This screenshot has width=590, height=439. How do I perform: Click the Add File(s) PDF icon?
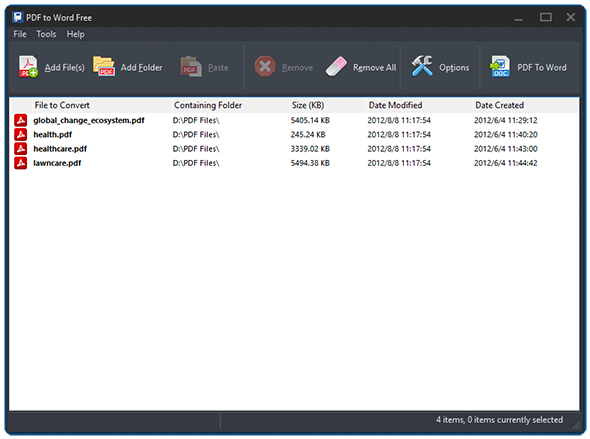(28, 67)
